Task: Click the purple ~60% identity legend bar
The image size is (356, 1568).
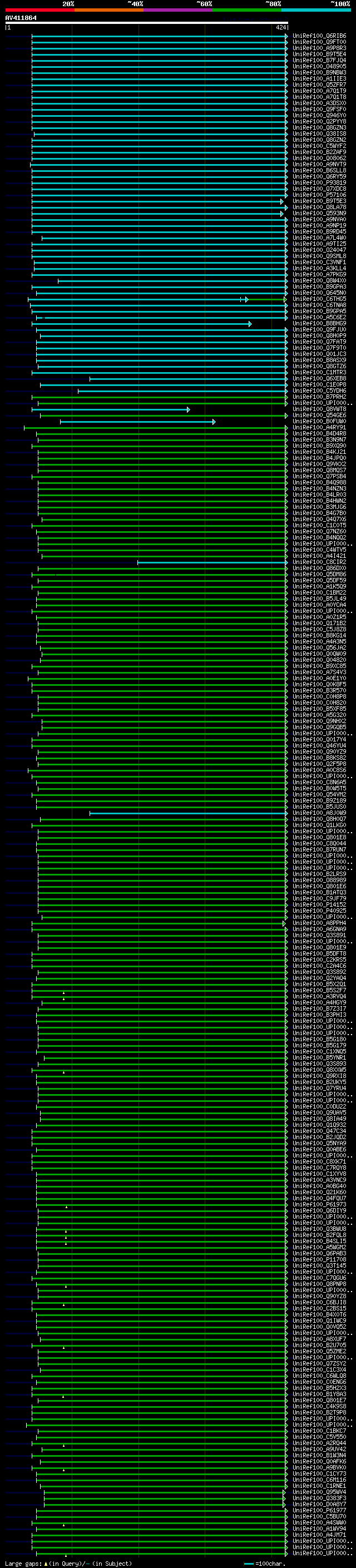Action: coord(177,10)
